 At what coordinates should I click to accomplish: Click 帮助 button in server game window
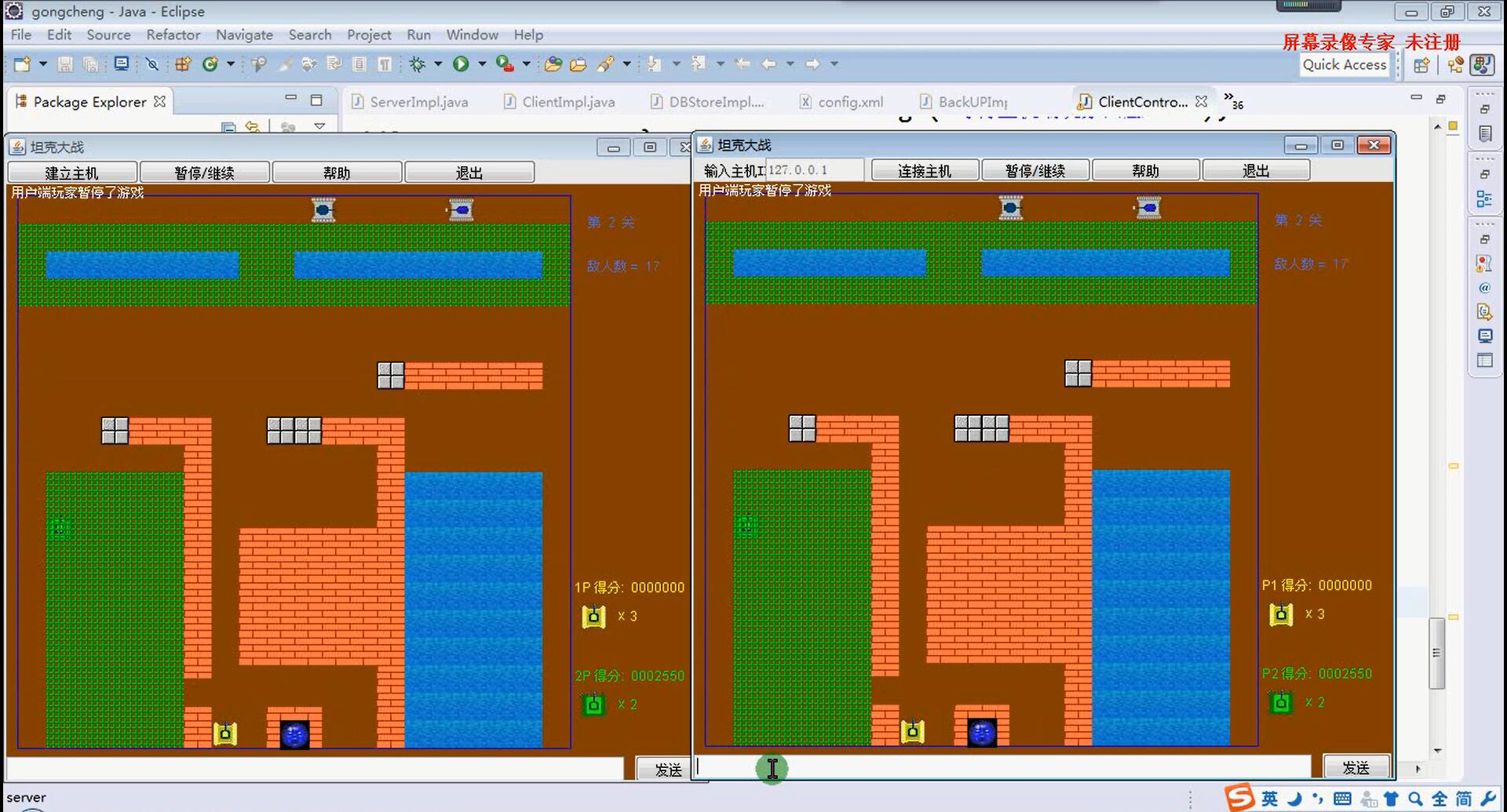[x=337, y=173]
